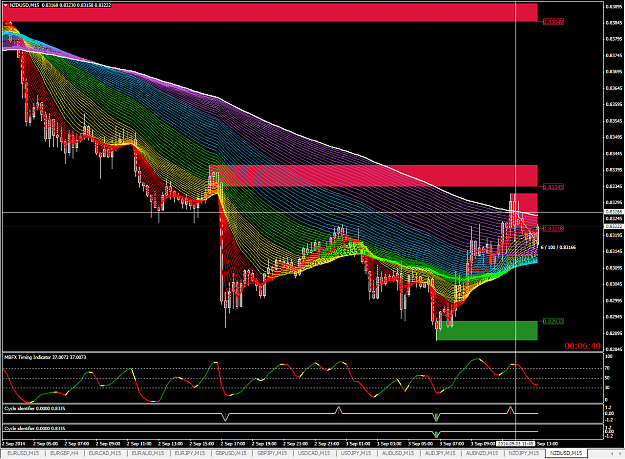This screenshot has width=625, height=459.
Task: Click the '2 Sep 17:00' time axis label
Action: 233,443
